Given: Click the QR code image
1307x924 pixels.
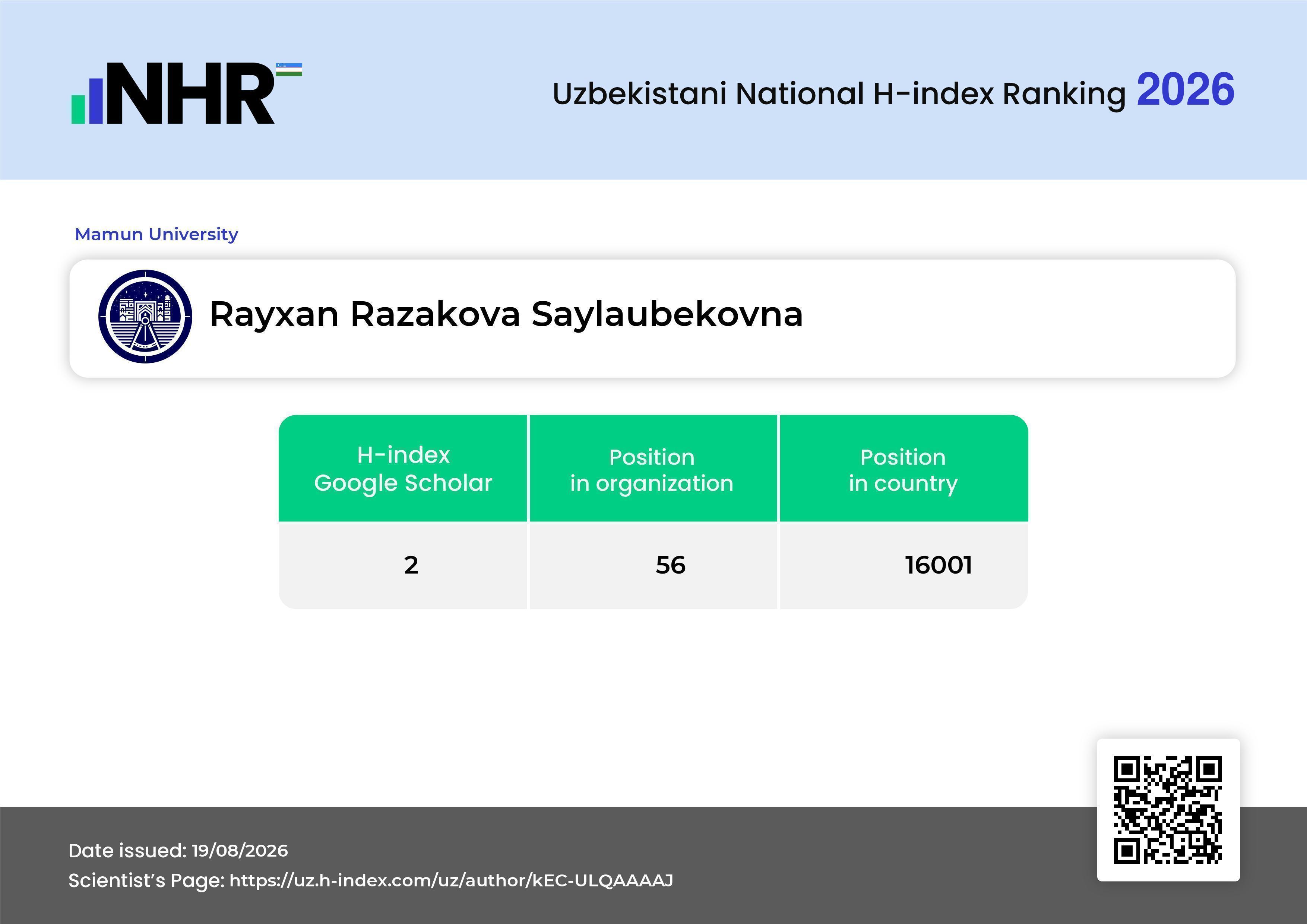Looking at the screenshot, I should pos(1168,810).
